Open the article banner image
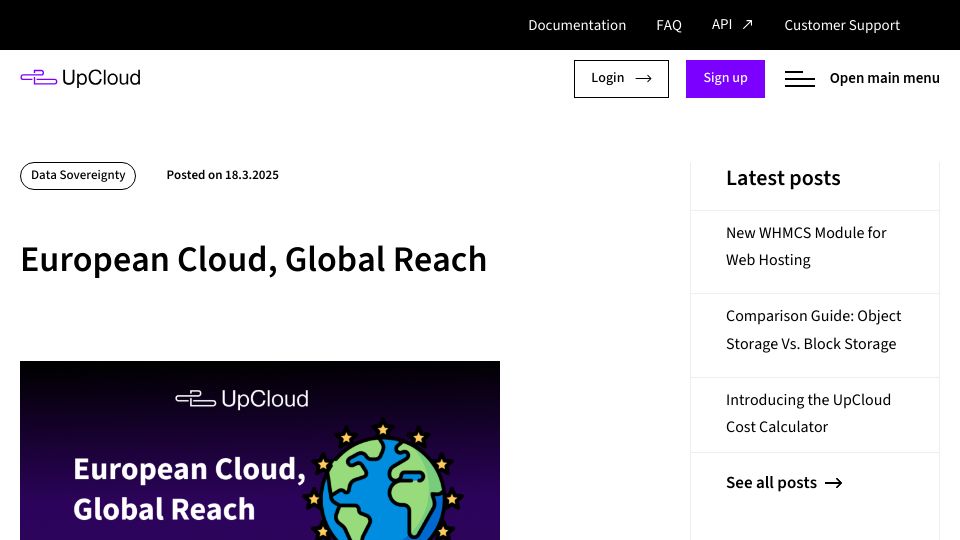The height and width of the screenshot is (540, 960). 260,451
